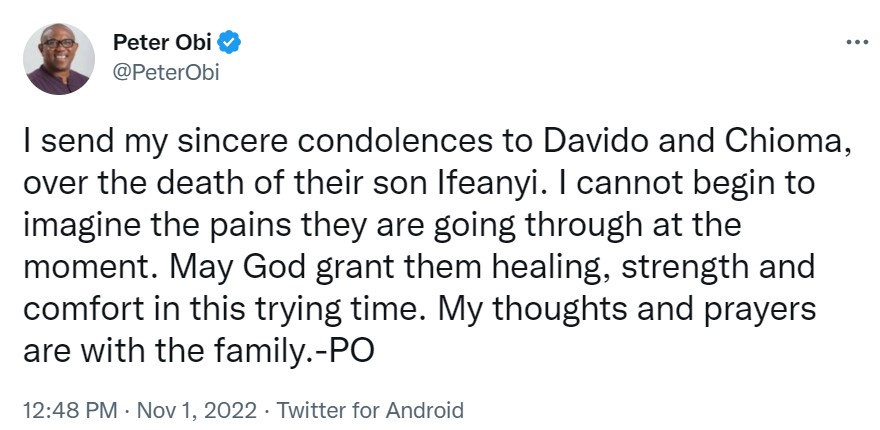
Task: Open the Twitter for Android source link
Action: point(370,410)
